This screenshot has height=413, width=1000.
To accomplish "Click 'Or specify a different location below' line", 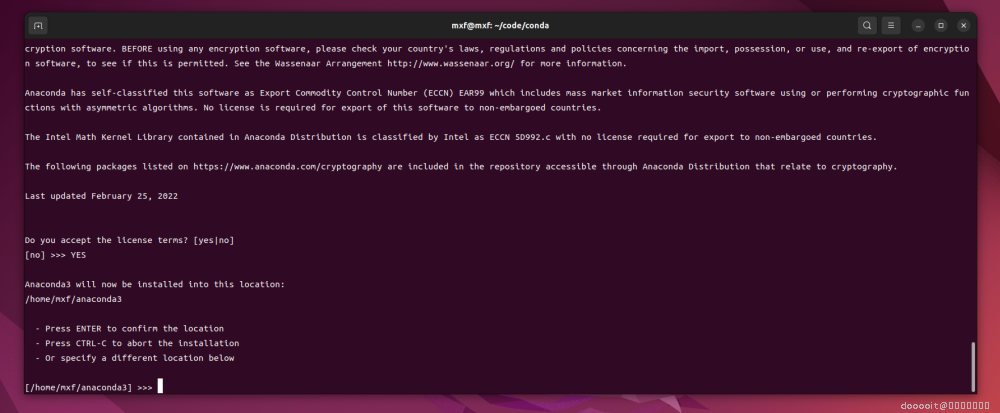I will (135, 358).
